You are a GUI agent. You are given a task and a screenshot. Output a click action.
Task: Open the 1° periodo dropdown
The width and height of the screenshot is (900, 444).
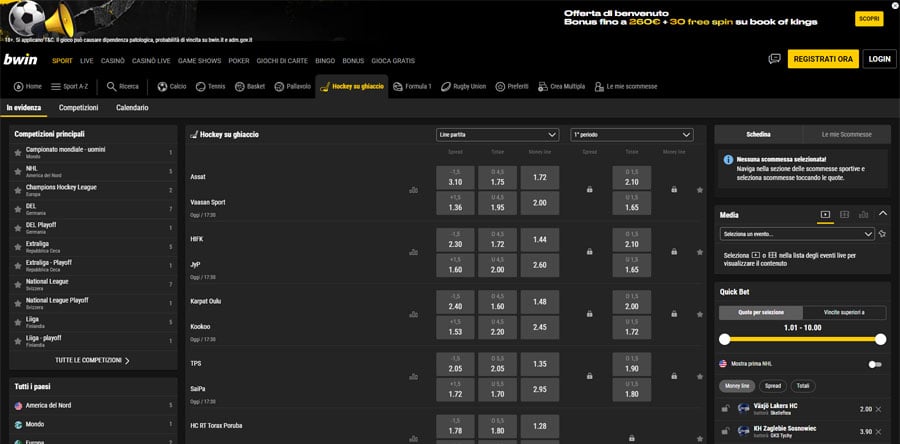pos(632,135)
